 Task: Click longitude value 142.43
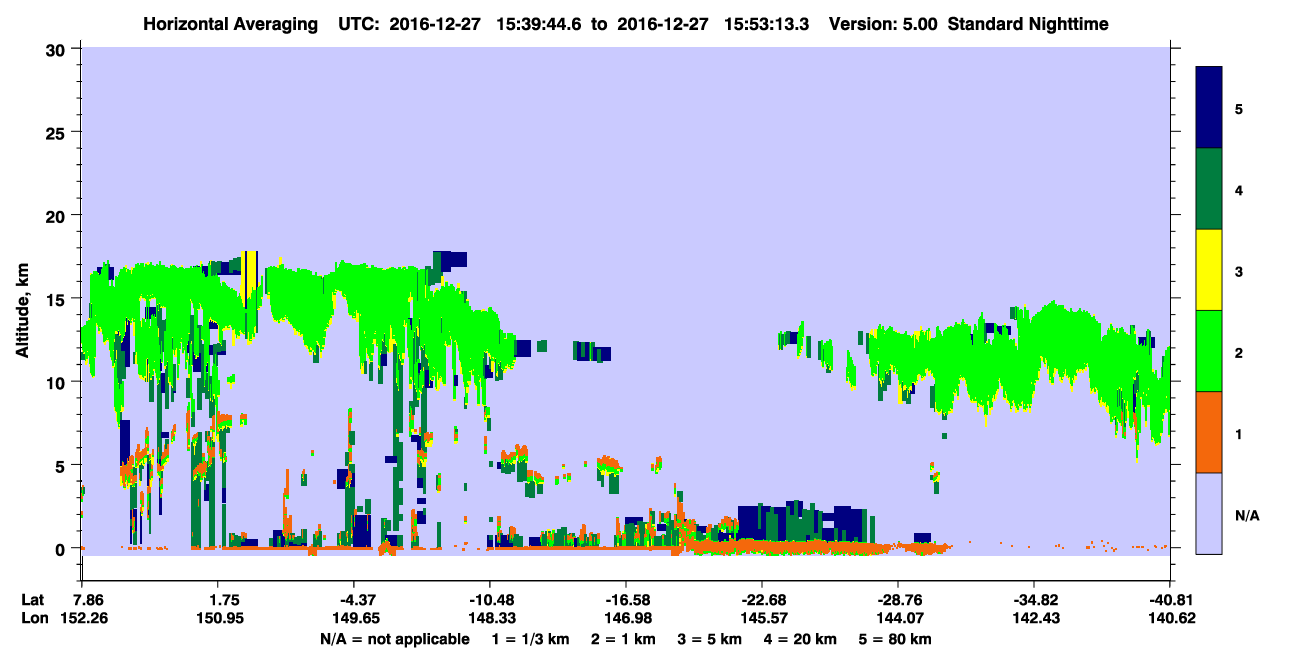[1038, 619]
